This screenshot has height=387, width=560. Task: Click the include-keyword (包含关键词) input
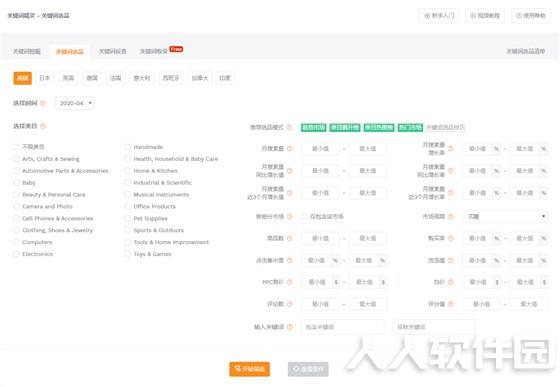pos(343,327)
